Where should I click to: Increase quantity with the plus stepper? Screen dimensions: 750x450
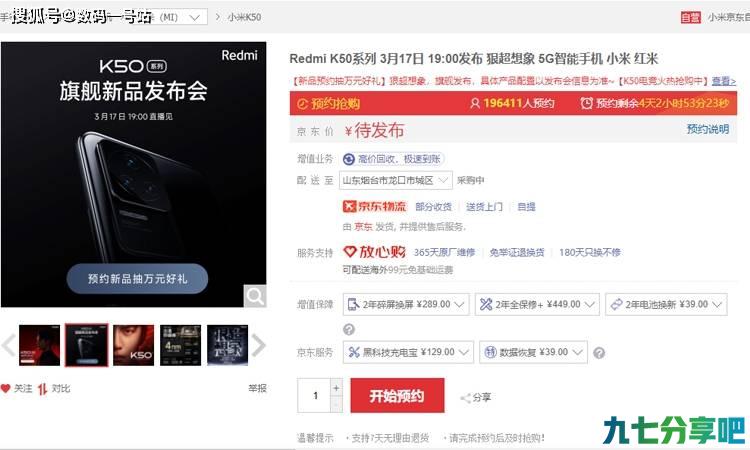336,388
